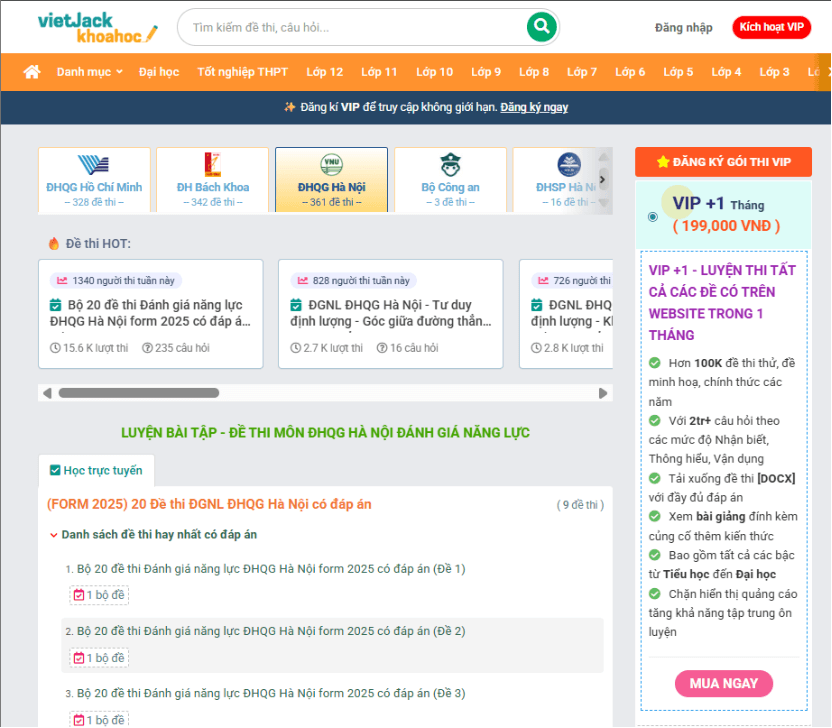Select the VIP +1 Tháng radio option
This screenshot has height=728, width=832.
653,216
